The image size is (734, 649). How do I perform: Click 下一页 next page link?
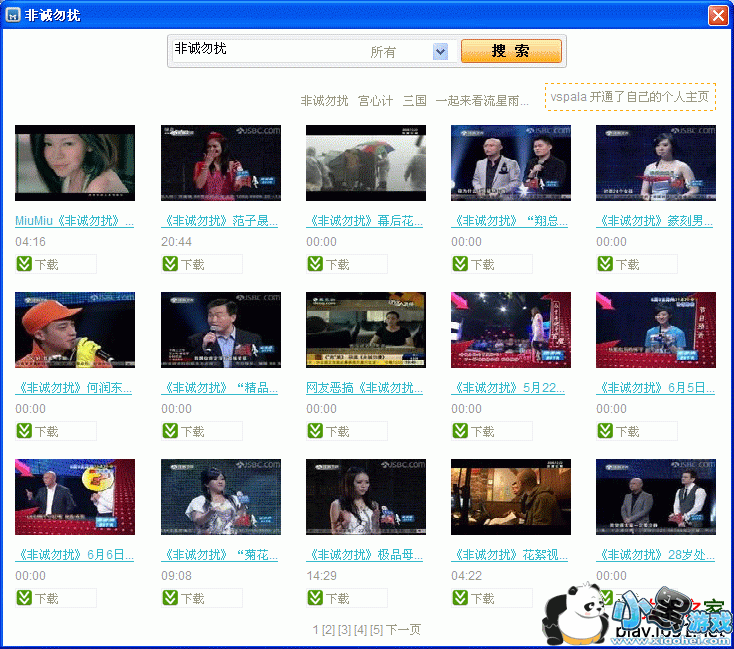pos(404,630)
